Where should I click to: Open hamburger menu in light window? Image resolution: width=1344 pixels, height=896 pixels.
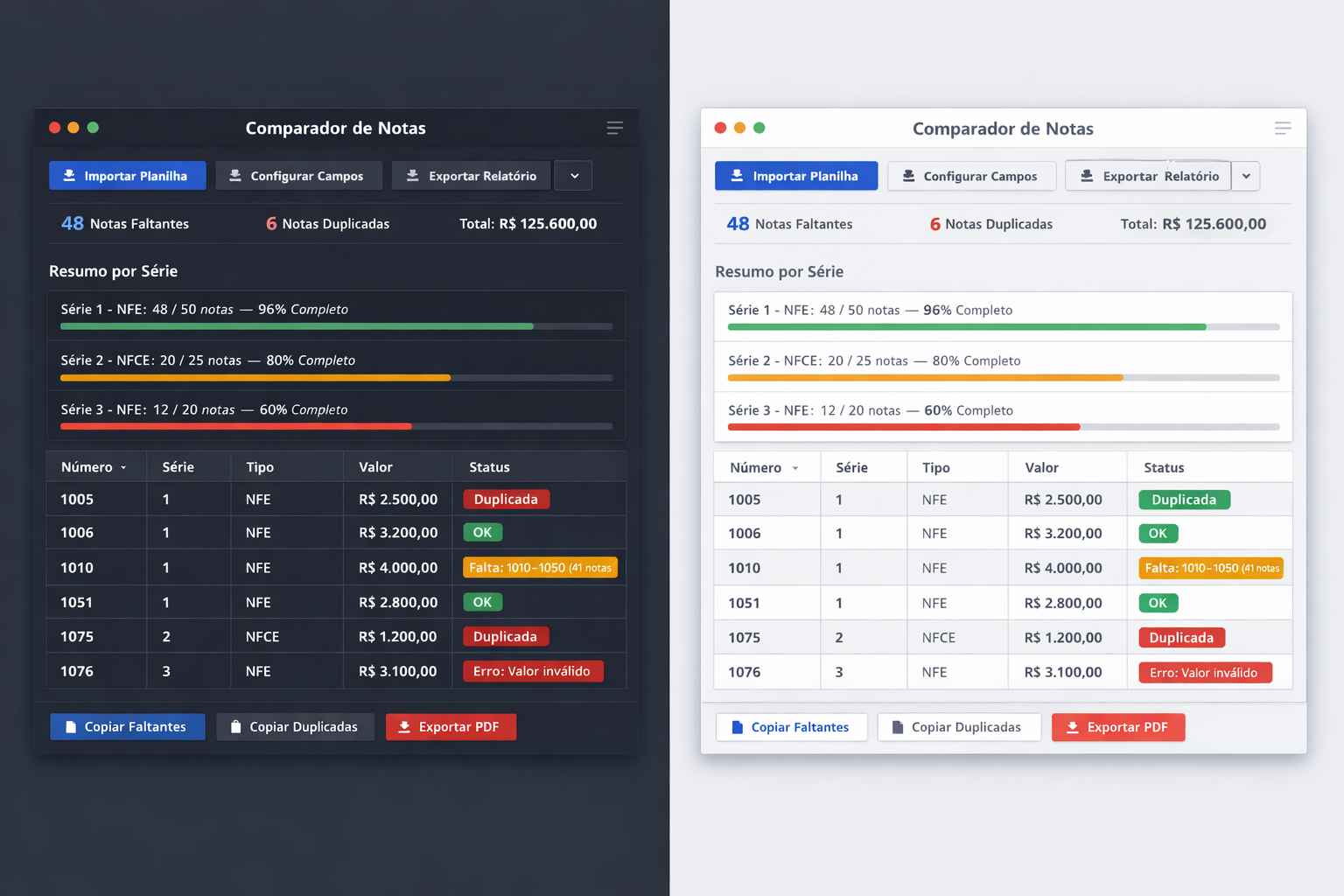point(1283,129)
